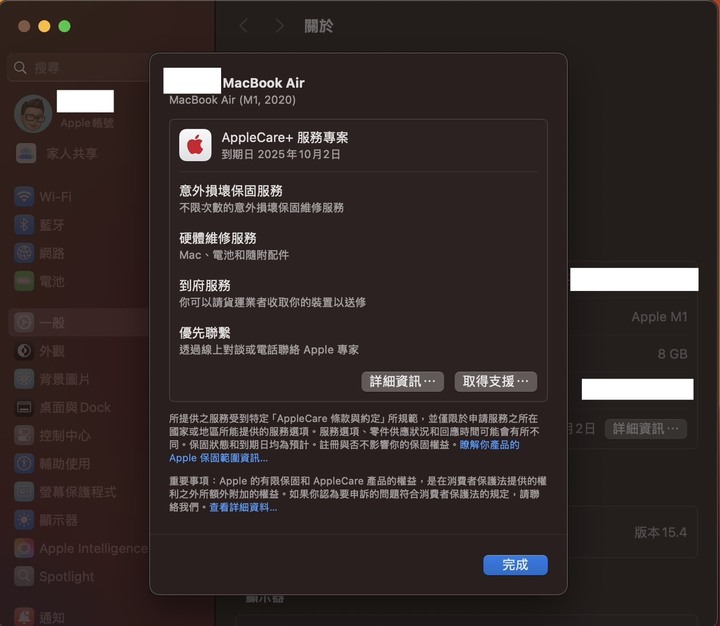This screenshot has height=626, width=720.
Task: Click the magnifier icon in the search field
Action: tap(20, 68)
